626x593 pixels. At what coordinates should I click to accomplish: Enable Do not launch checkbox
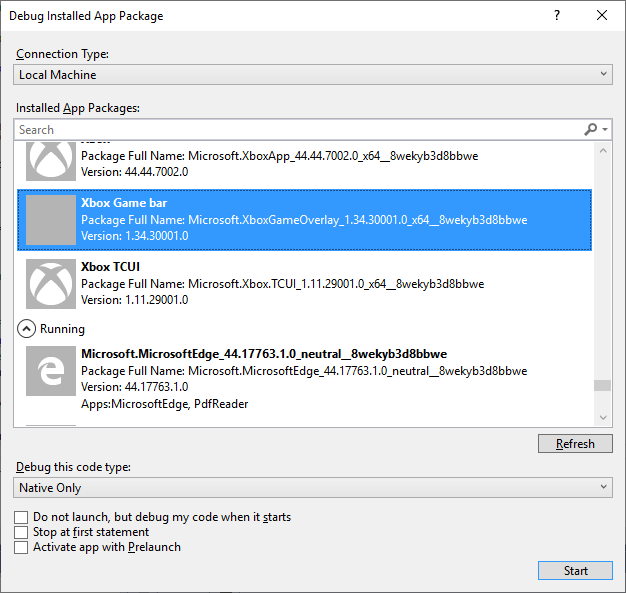22,517
